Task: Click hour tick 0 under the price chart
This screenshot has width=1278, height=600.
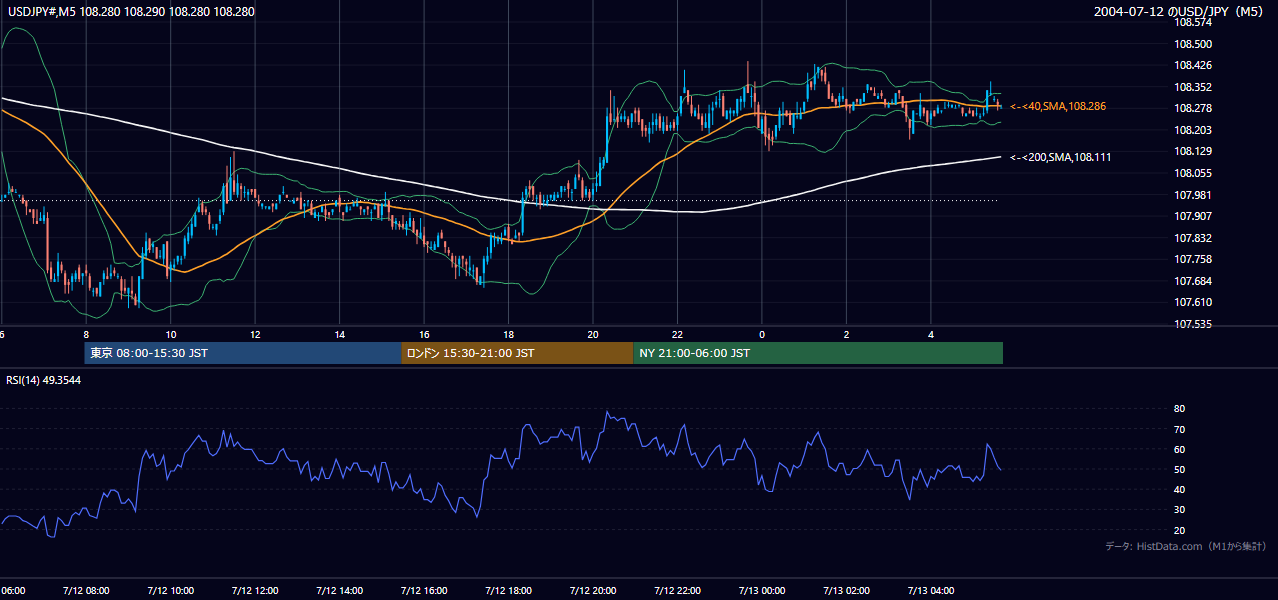Action: 762,334
